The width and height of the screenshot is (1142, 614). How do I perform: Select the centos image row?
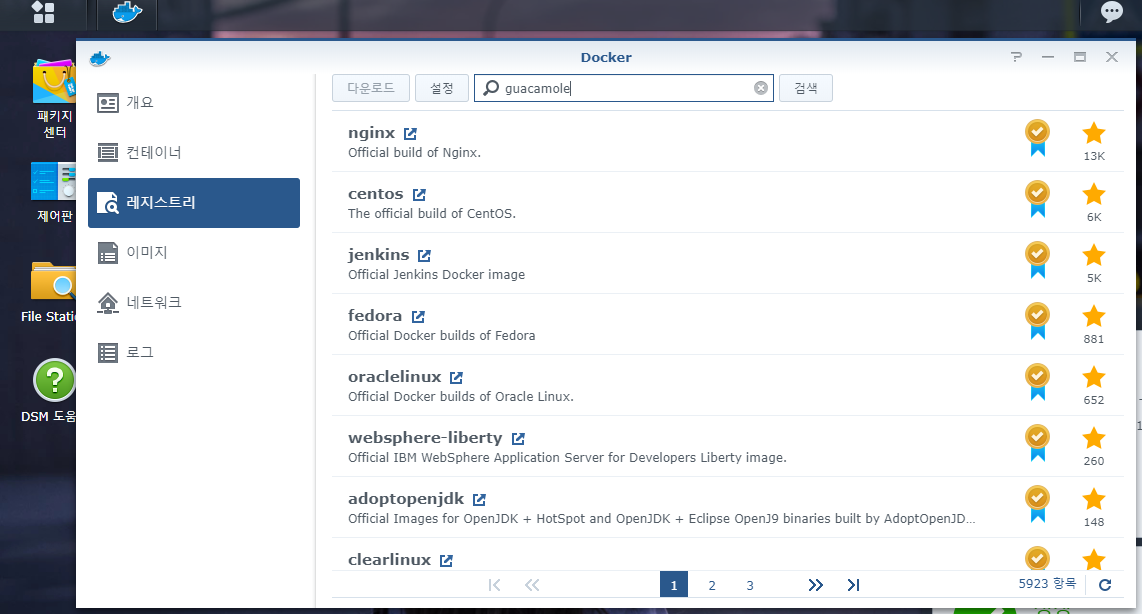[x=728, y=202]
